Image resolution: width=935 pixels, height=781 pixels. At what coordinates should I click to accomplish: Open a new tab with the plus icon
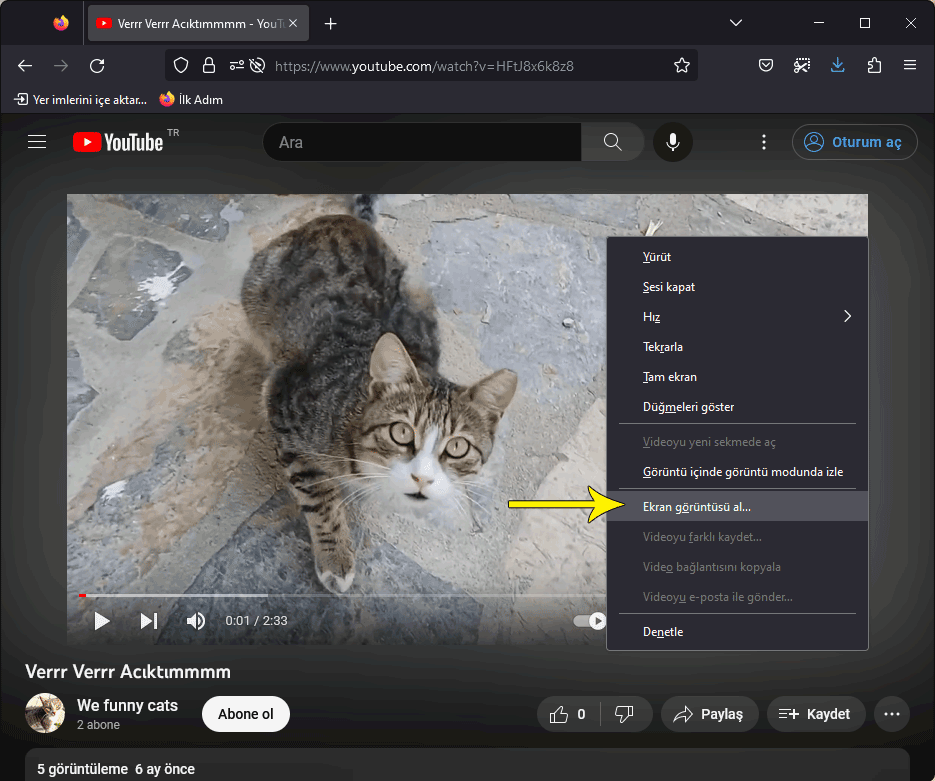330,24
